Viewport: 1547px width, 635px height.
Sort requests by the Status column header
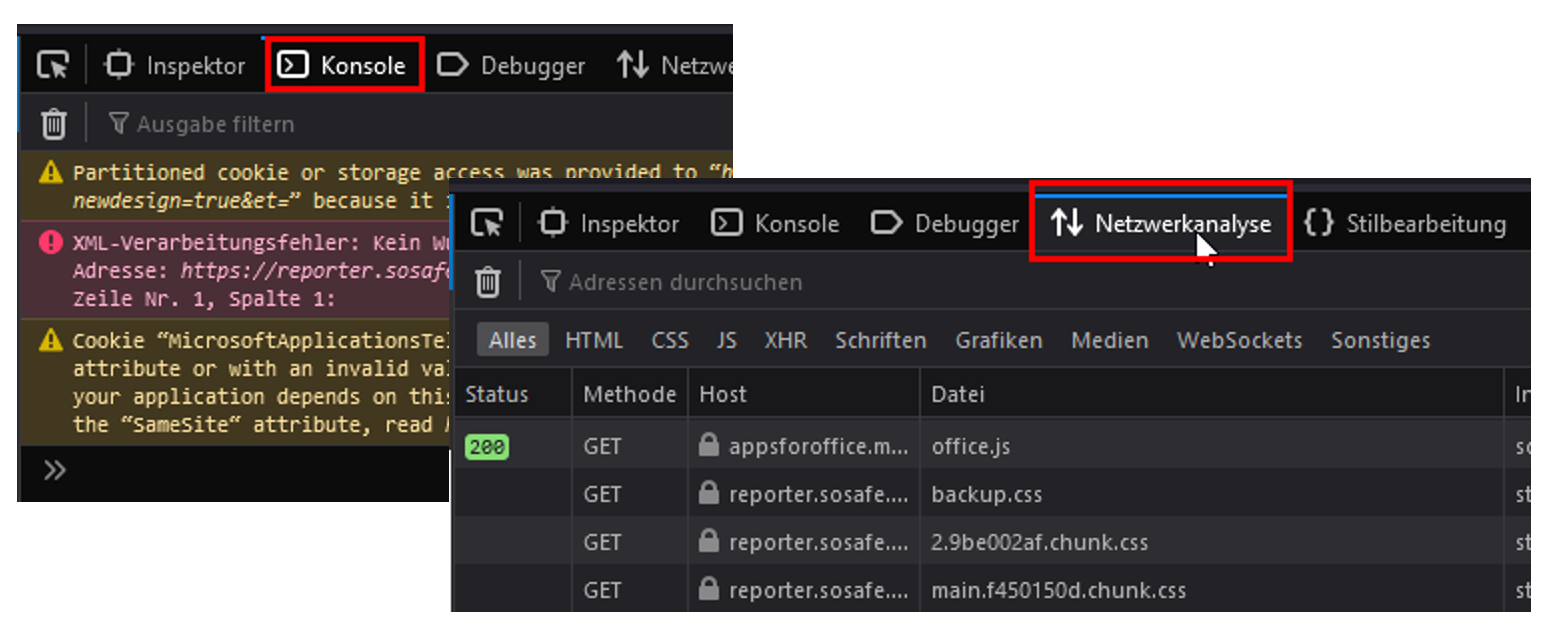pos(497,394)
